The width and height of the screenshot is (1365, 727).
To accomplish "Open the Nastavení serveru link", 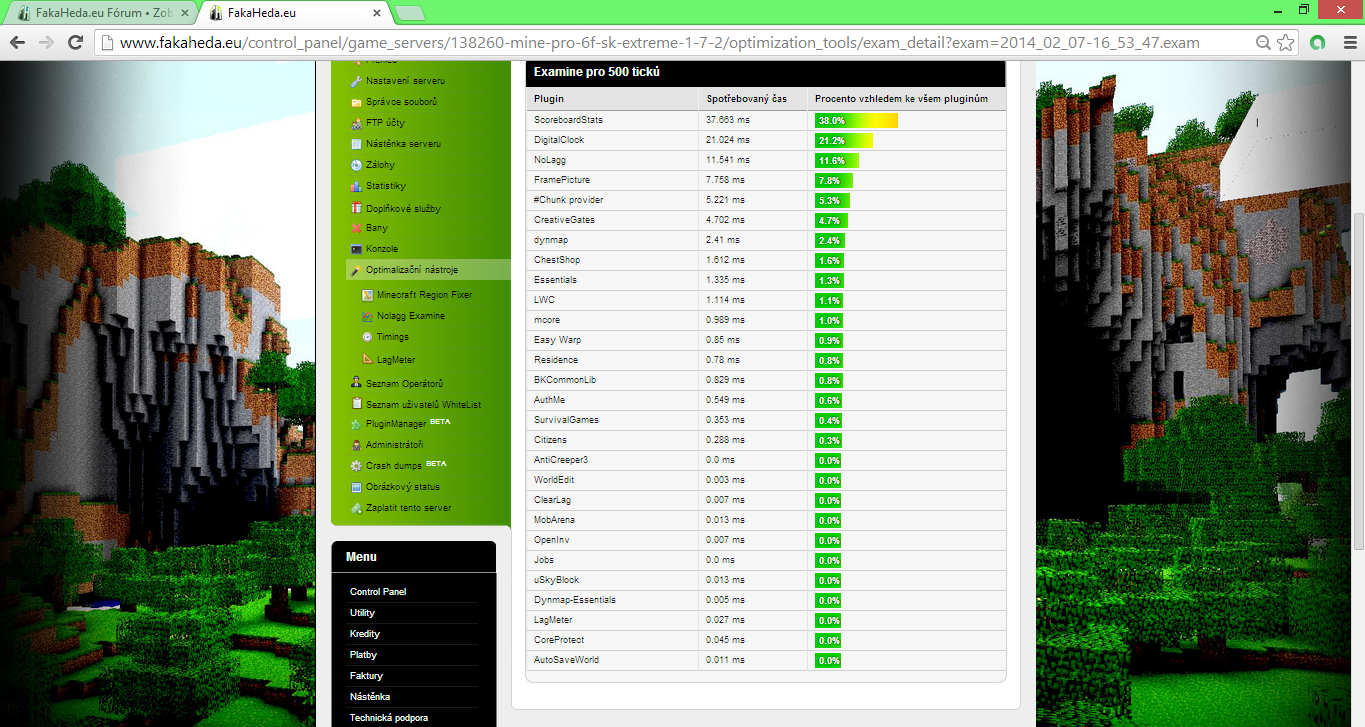I will coord(405,81).
